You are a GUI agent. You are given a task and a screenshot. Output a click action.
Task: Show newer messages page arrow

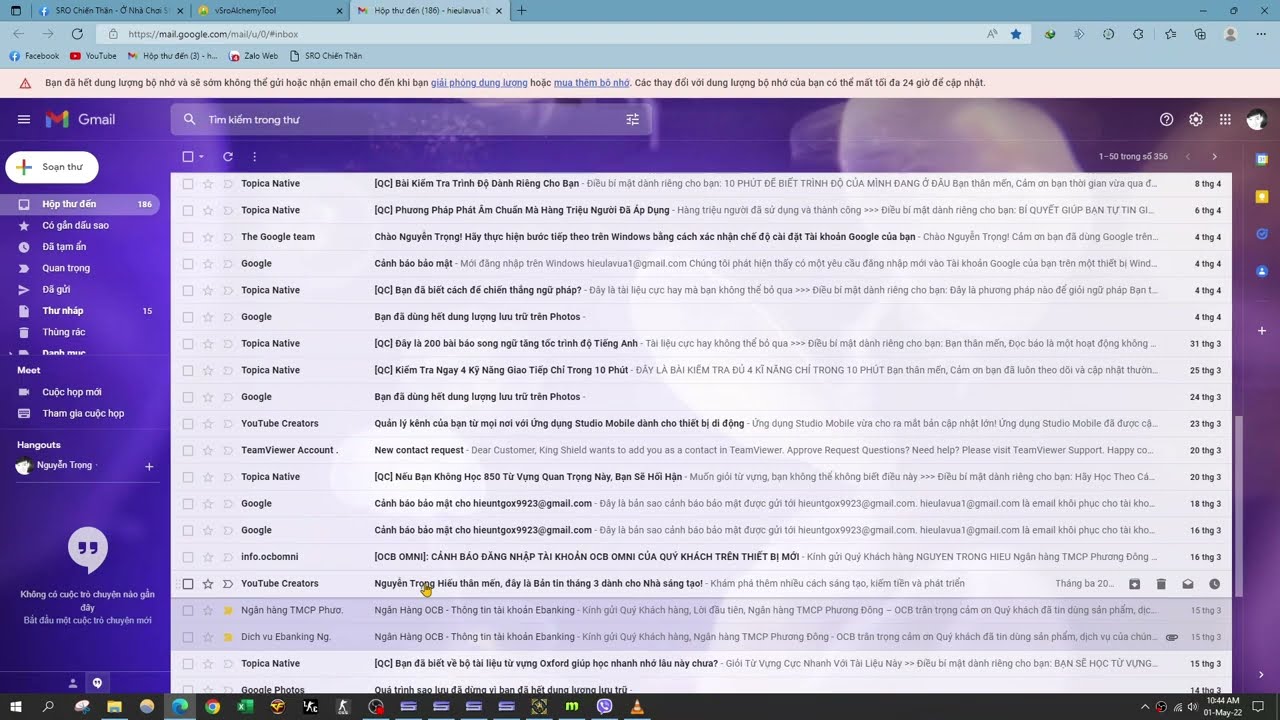(1188, 157)
